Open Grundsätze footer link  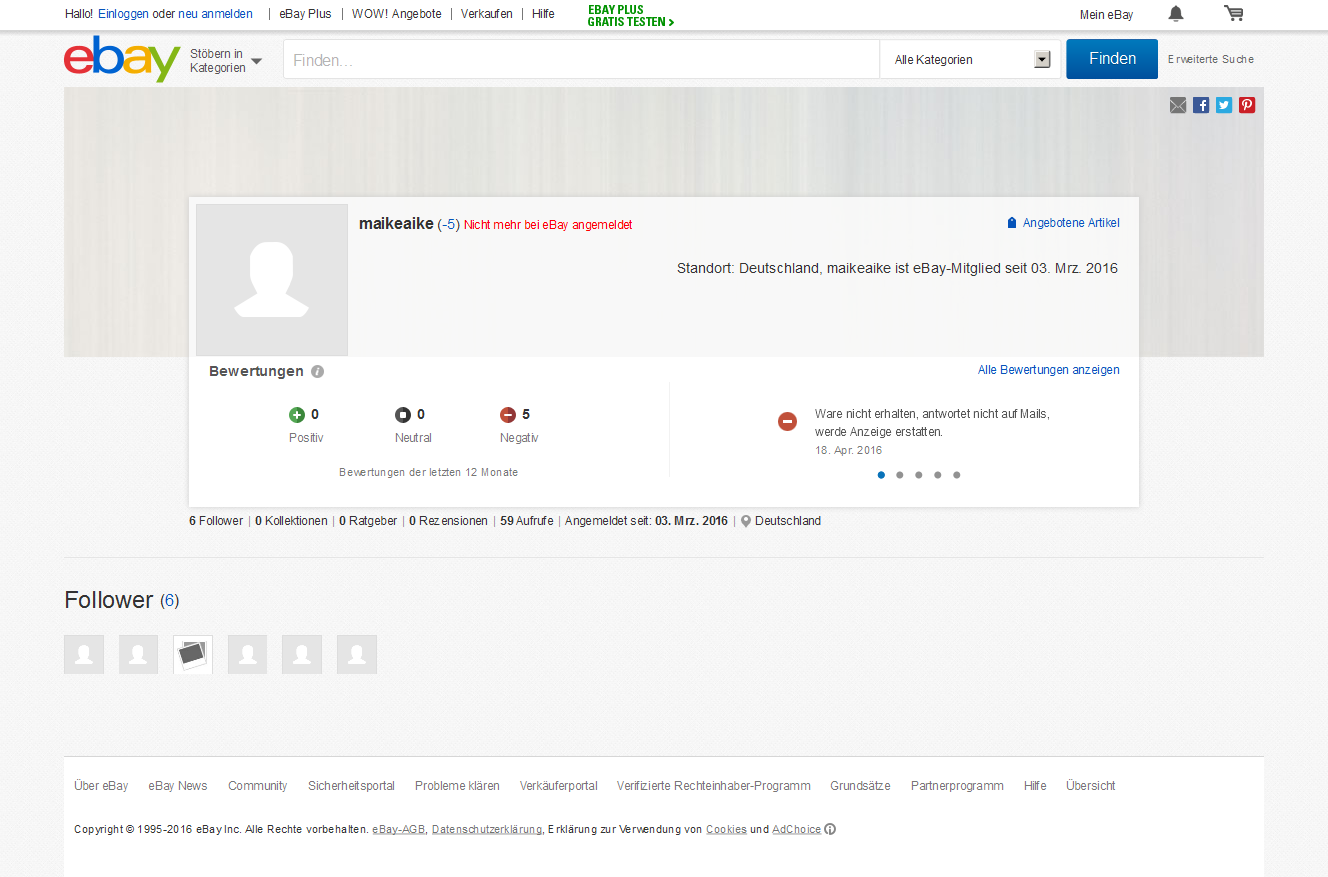860,786
